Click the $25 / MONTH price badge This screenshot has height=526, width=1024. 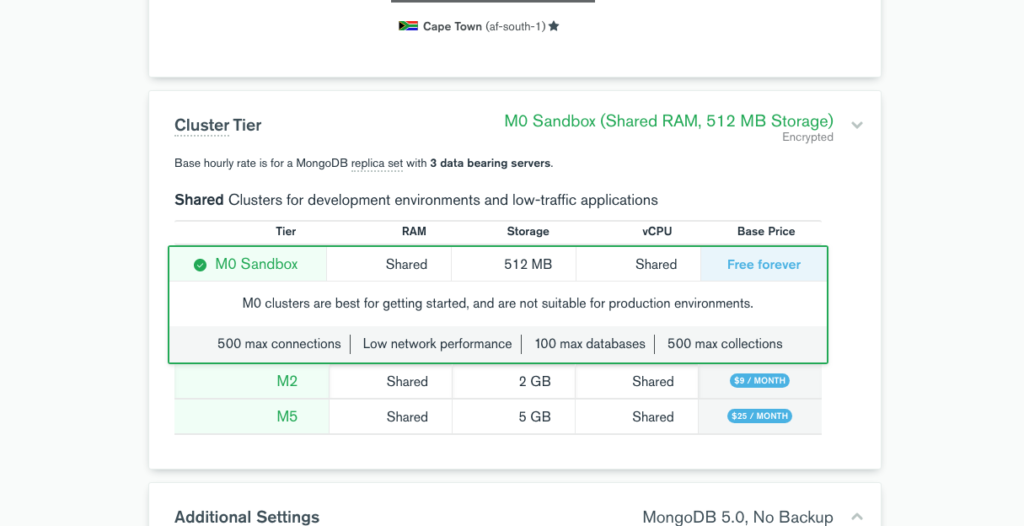[x=760, y=416]
